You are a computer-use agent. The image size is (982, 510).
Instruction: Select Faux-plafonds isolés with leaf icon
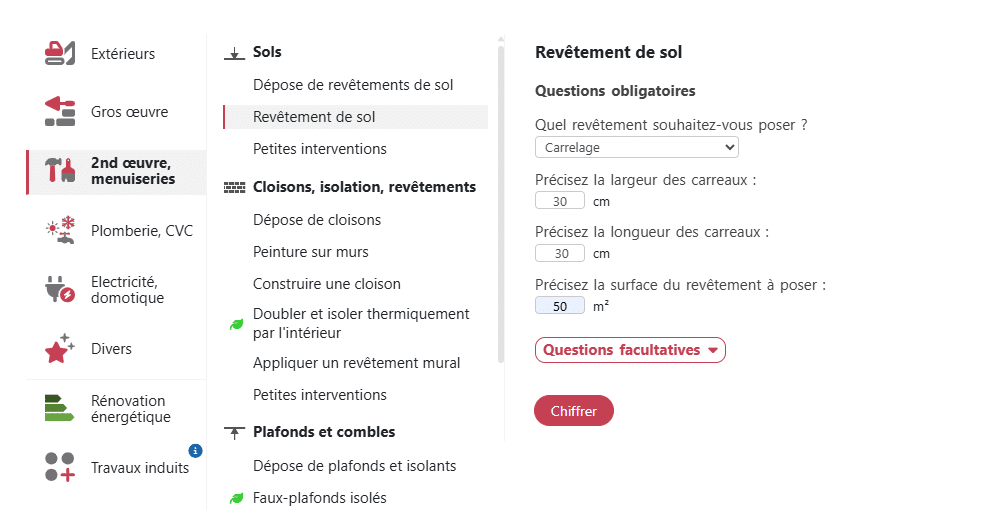pos(320,498)
